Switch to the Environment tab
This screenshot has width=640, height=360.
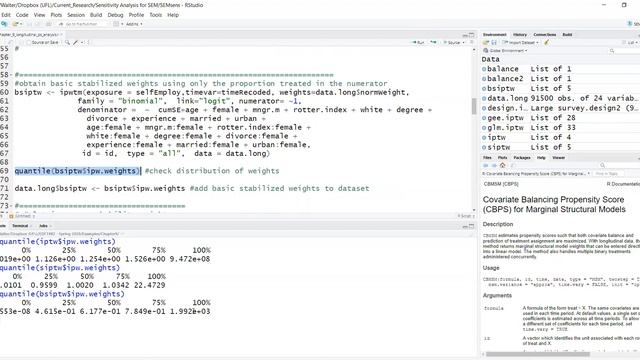coord(495,35)
